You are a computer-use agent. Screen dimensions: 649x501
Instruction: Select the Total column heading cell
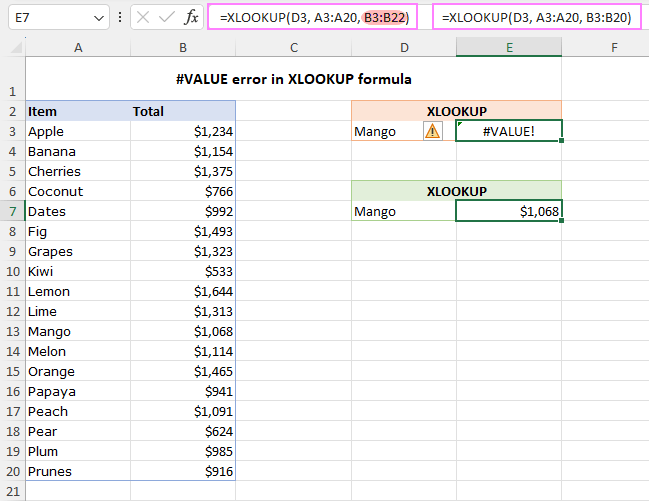[x=183, y=111]
